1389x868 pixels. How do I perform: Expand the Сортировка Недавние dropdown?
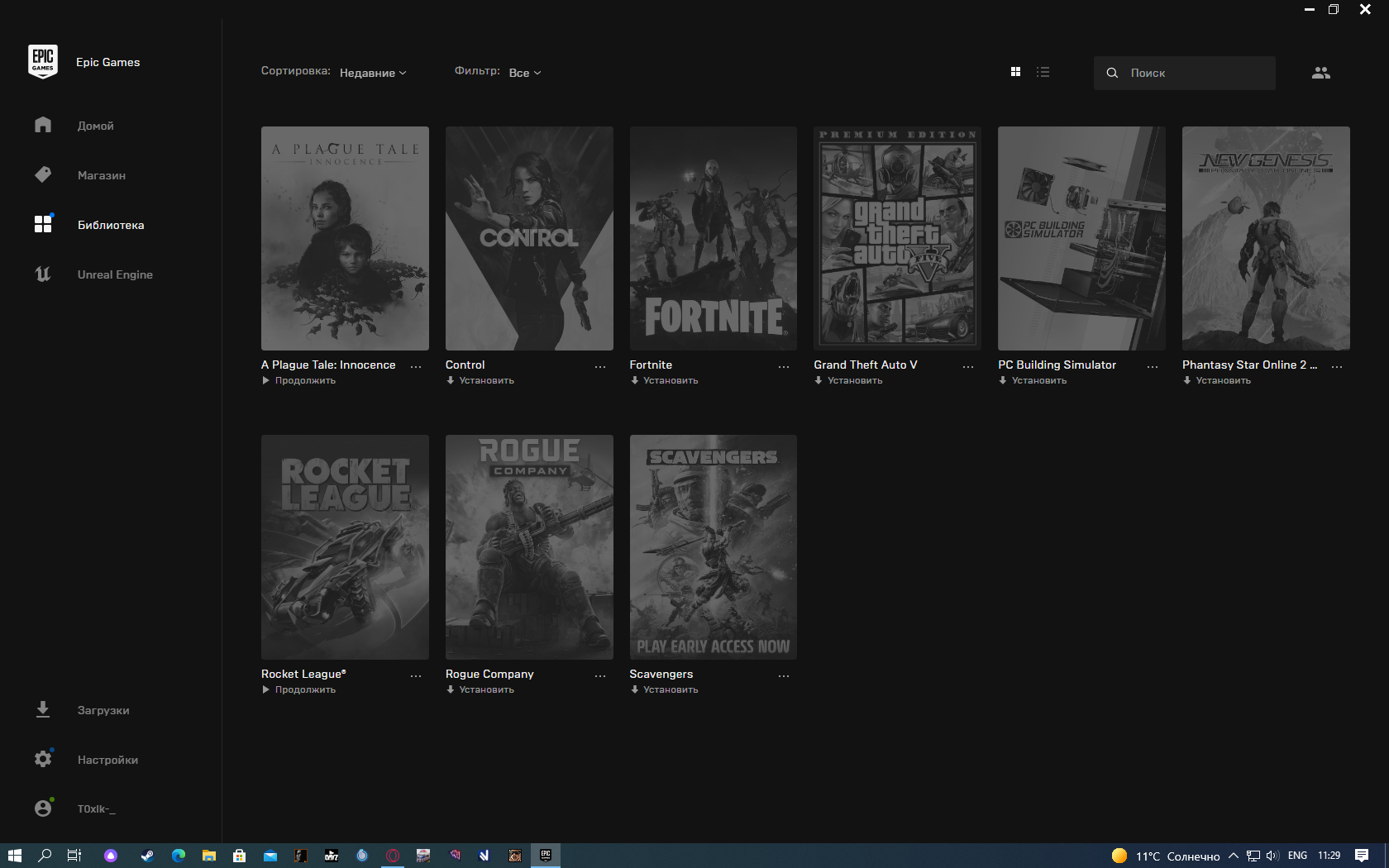pos(373,73)
